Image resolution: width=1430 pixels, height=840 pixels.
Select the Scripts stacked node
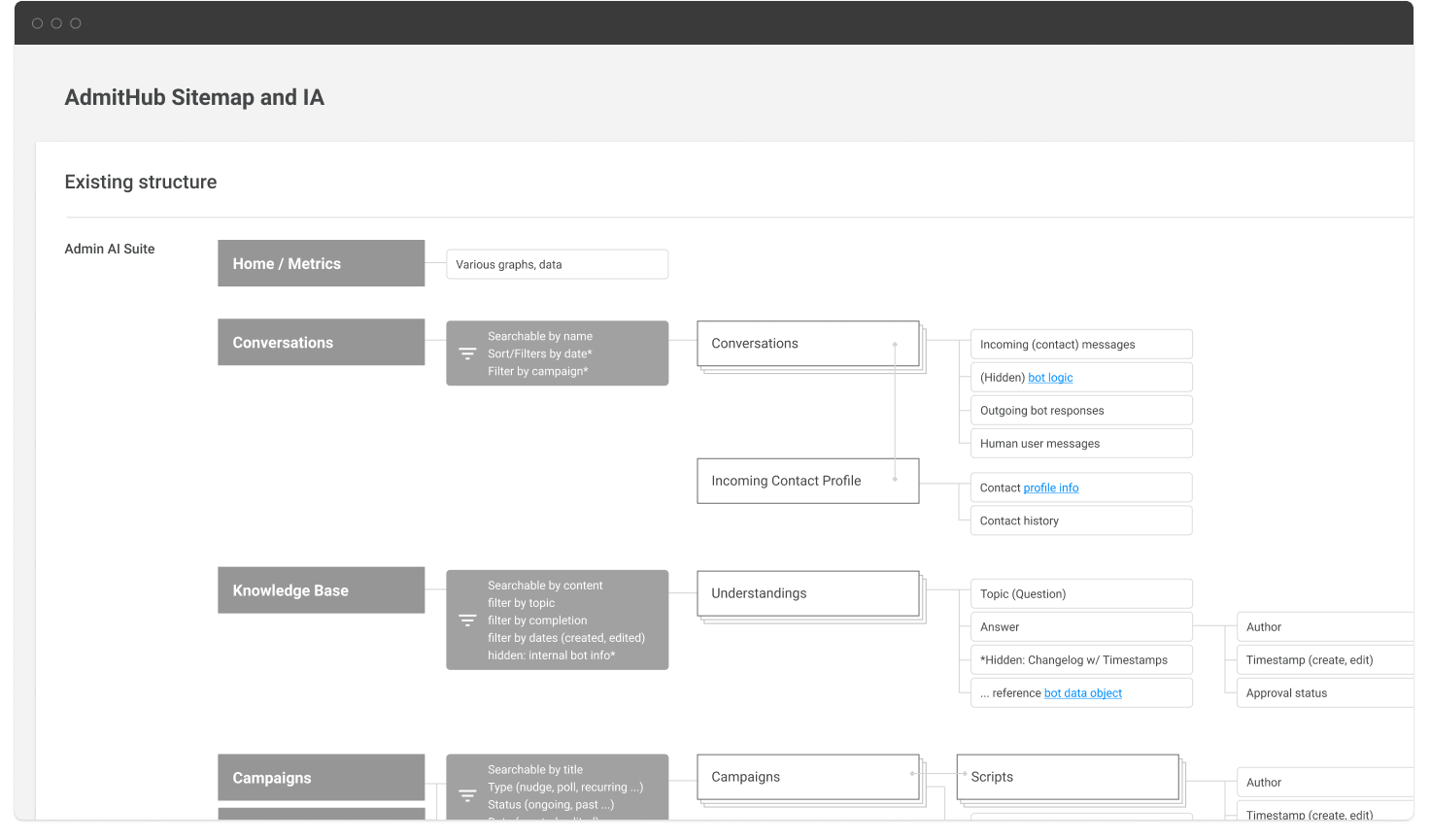[x=1067, y=777]
